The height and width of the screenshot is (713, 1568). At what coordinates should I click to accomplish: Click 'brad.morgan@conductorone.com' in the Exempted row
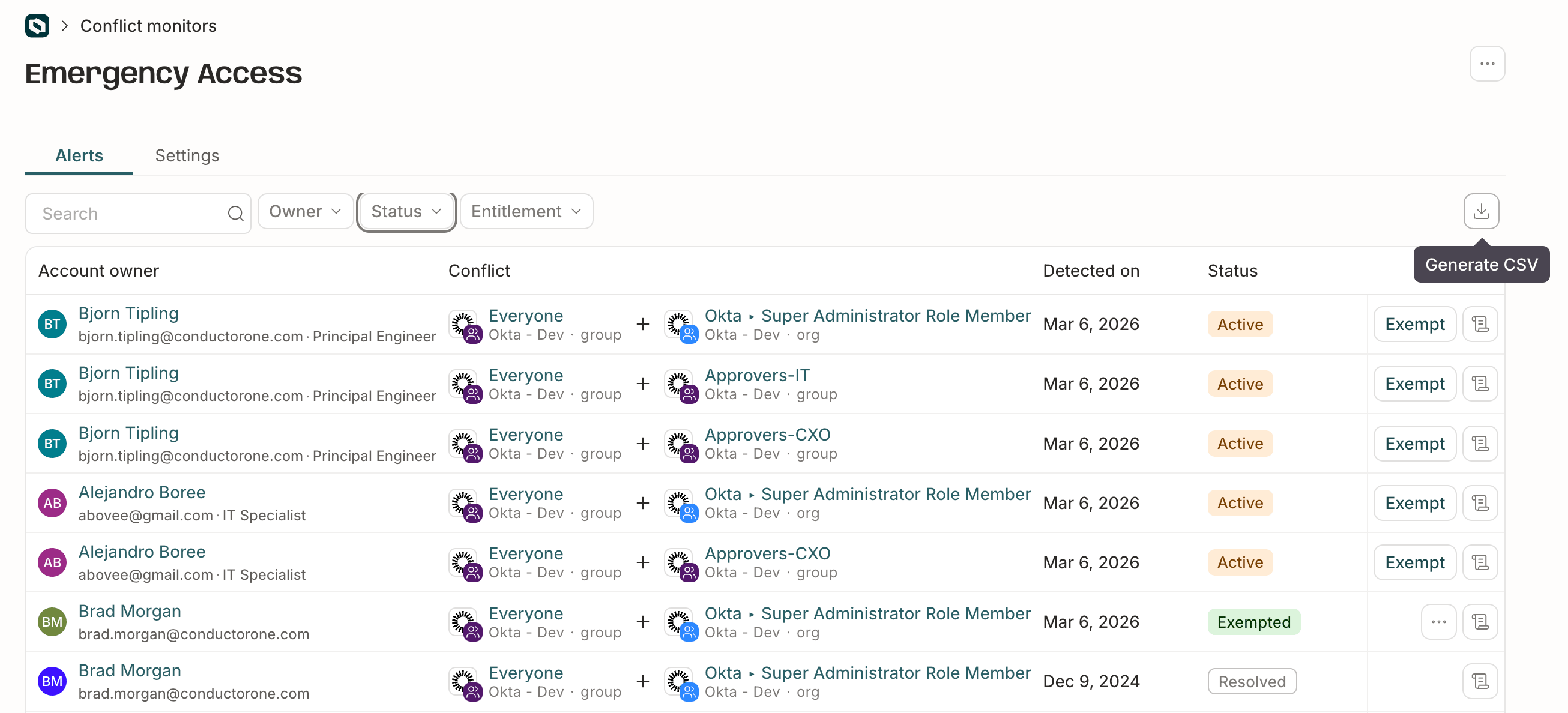[193, 634]
